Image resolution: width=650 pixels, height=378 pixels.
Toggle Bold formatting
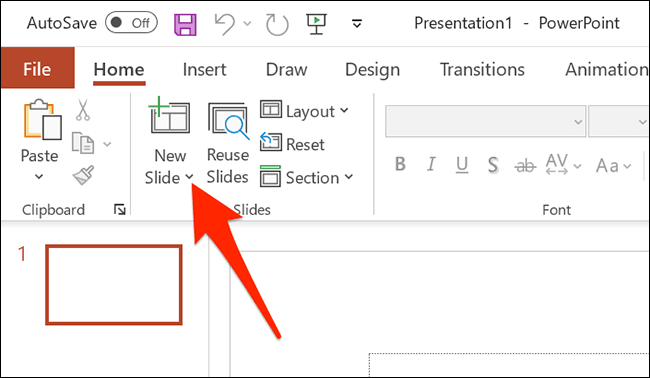tap(400, 164)
